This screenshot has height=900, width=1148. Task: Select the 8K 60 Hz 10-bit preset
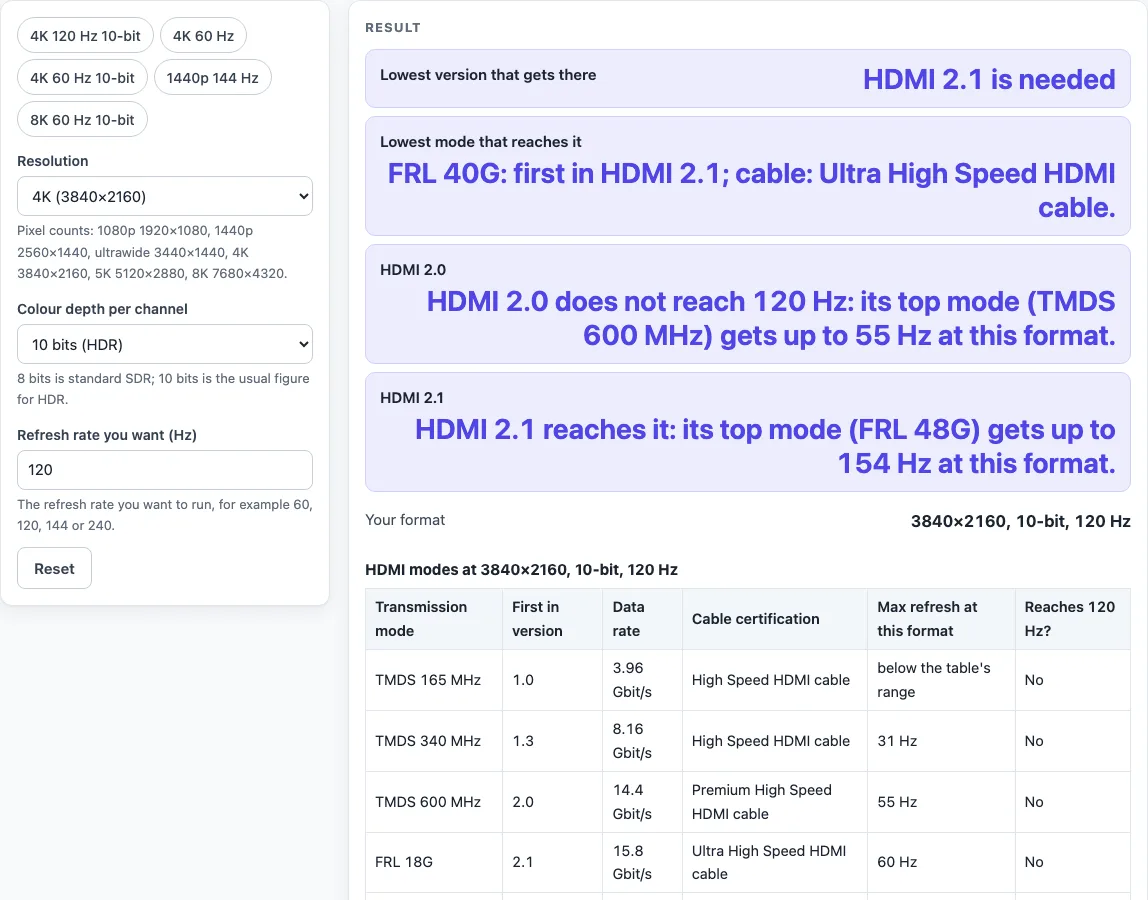[82, 119]
